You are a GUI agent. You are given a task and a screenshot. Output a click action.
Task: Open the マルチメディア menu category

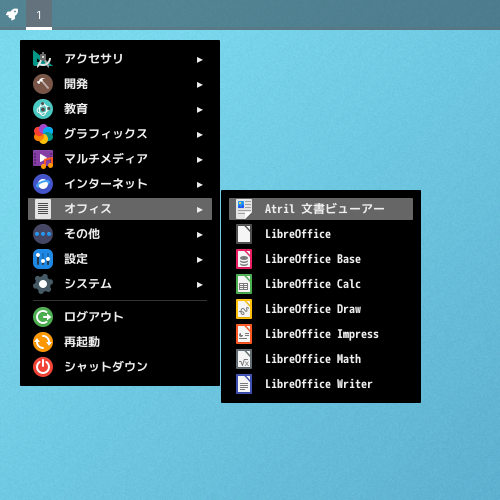pos(120,159)
